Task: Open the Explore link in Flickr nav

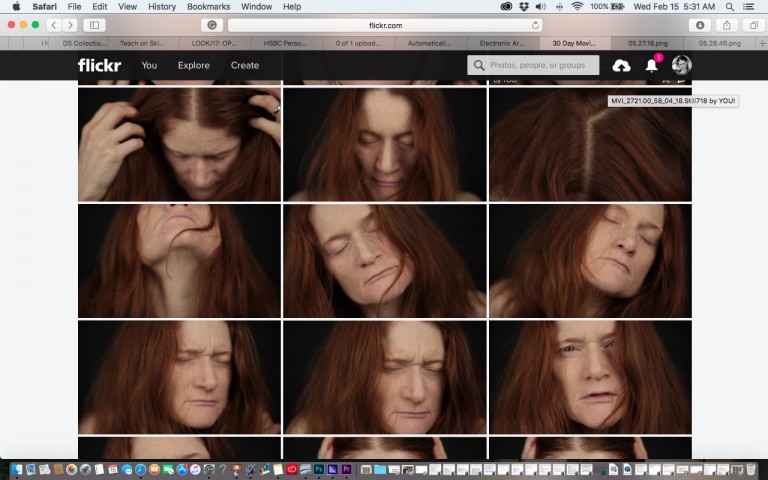Action: tap(193, 65)
